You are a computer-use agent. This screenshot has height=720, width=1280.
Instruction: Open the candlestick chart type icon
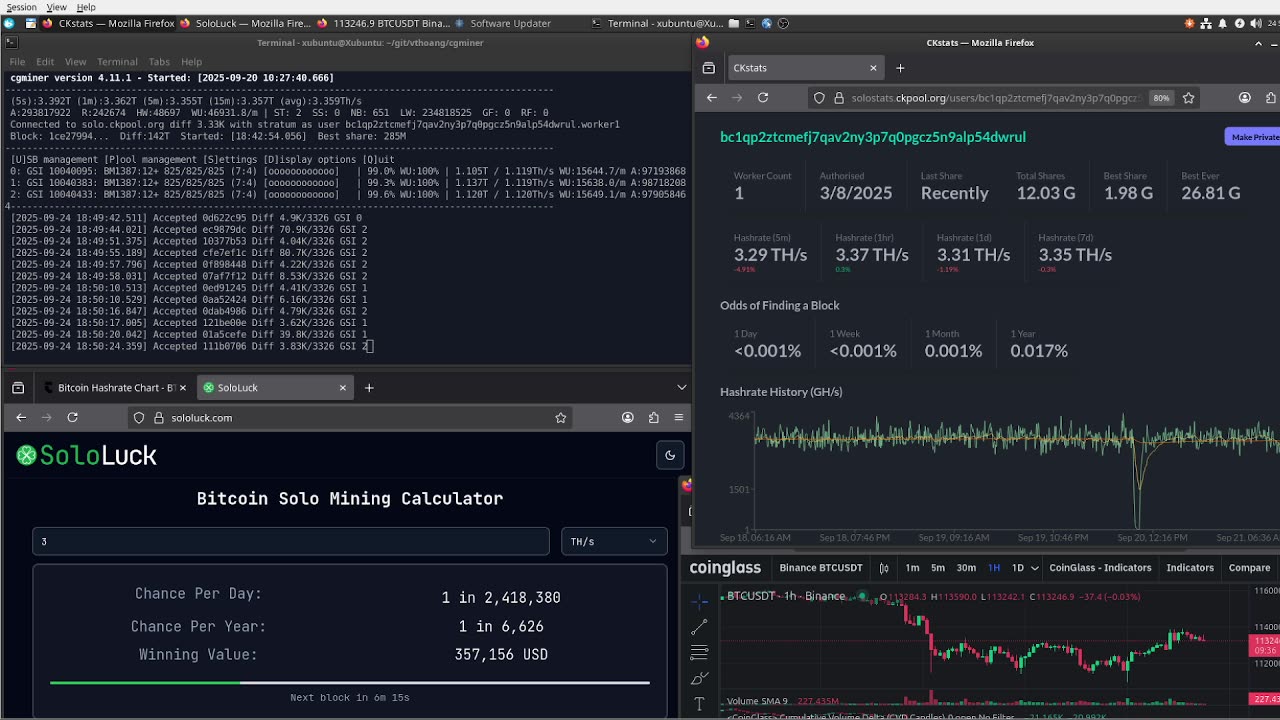tap(884, 568)
